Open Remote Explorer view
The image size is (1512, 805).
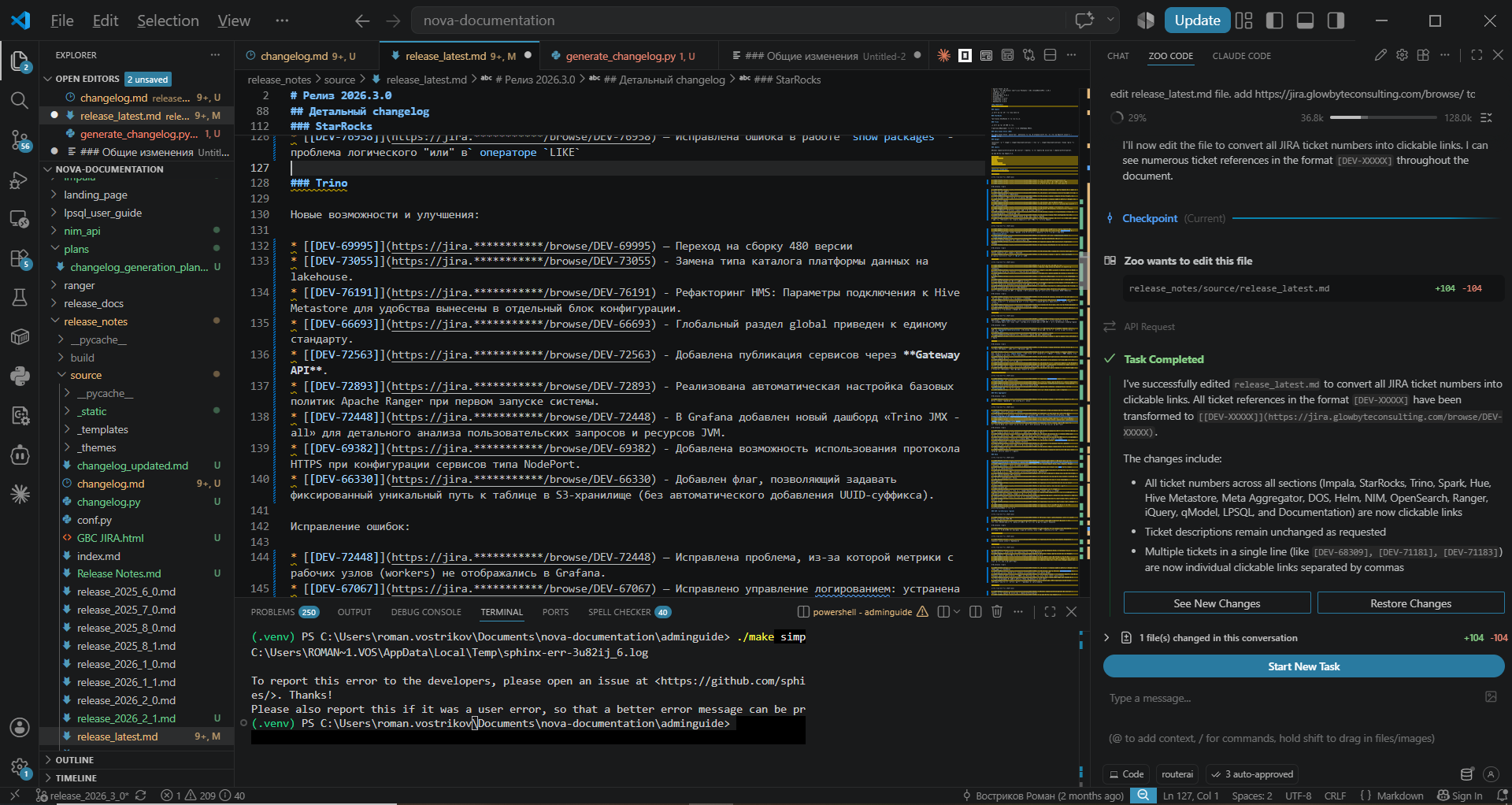point(20,219)
